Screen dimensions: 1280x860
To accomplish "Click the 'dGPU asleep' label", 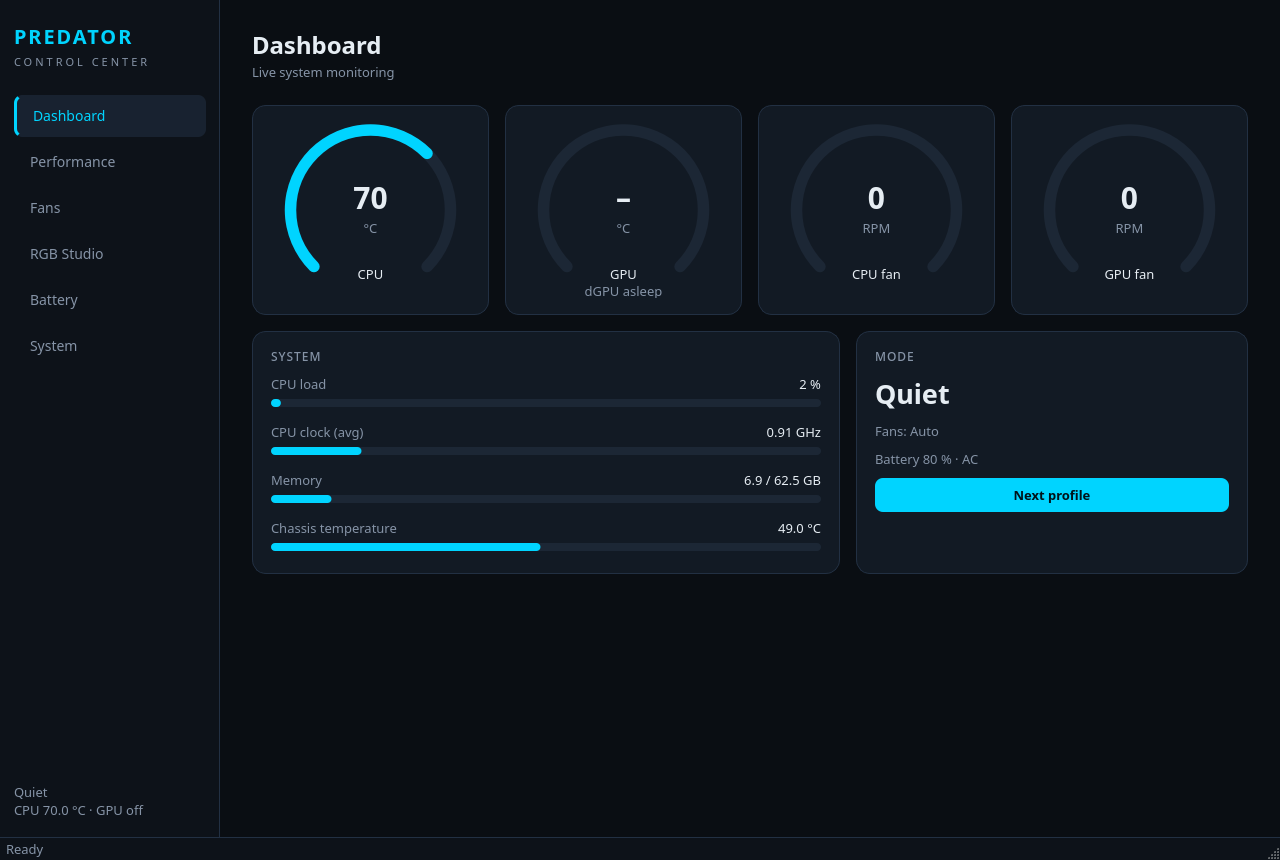I will [x=623, y=292].
